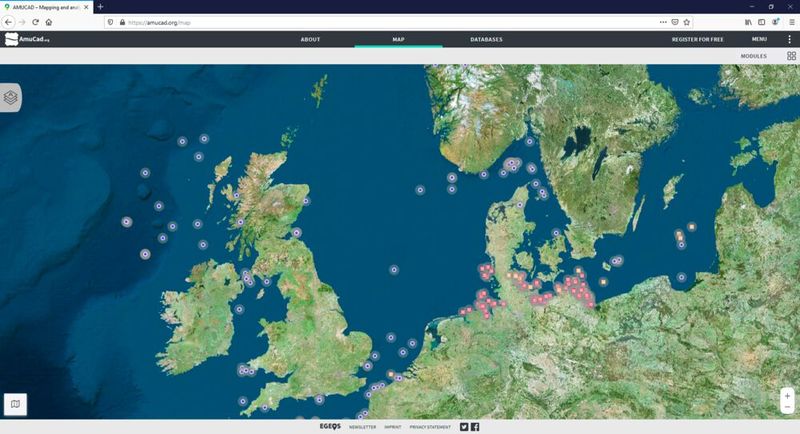Zoom out with the minus button
Image resolution: width=800 pixels, height=434 pixels.
(787, 407)
